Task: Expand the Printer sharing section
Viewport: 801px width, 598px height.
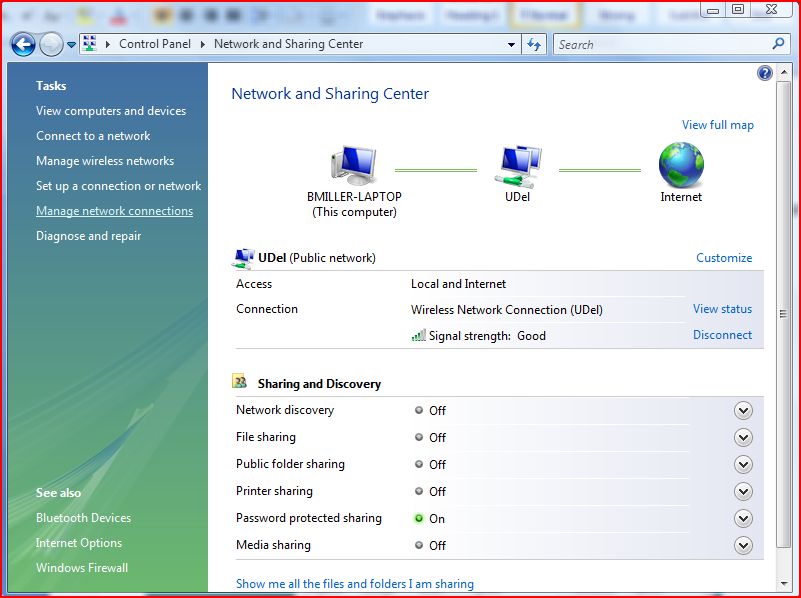Action: (x=743, y=491)
